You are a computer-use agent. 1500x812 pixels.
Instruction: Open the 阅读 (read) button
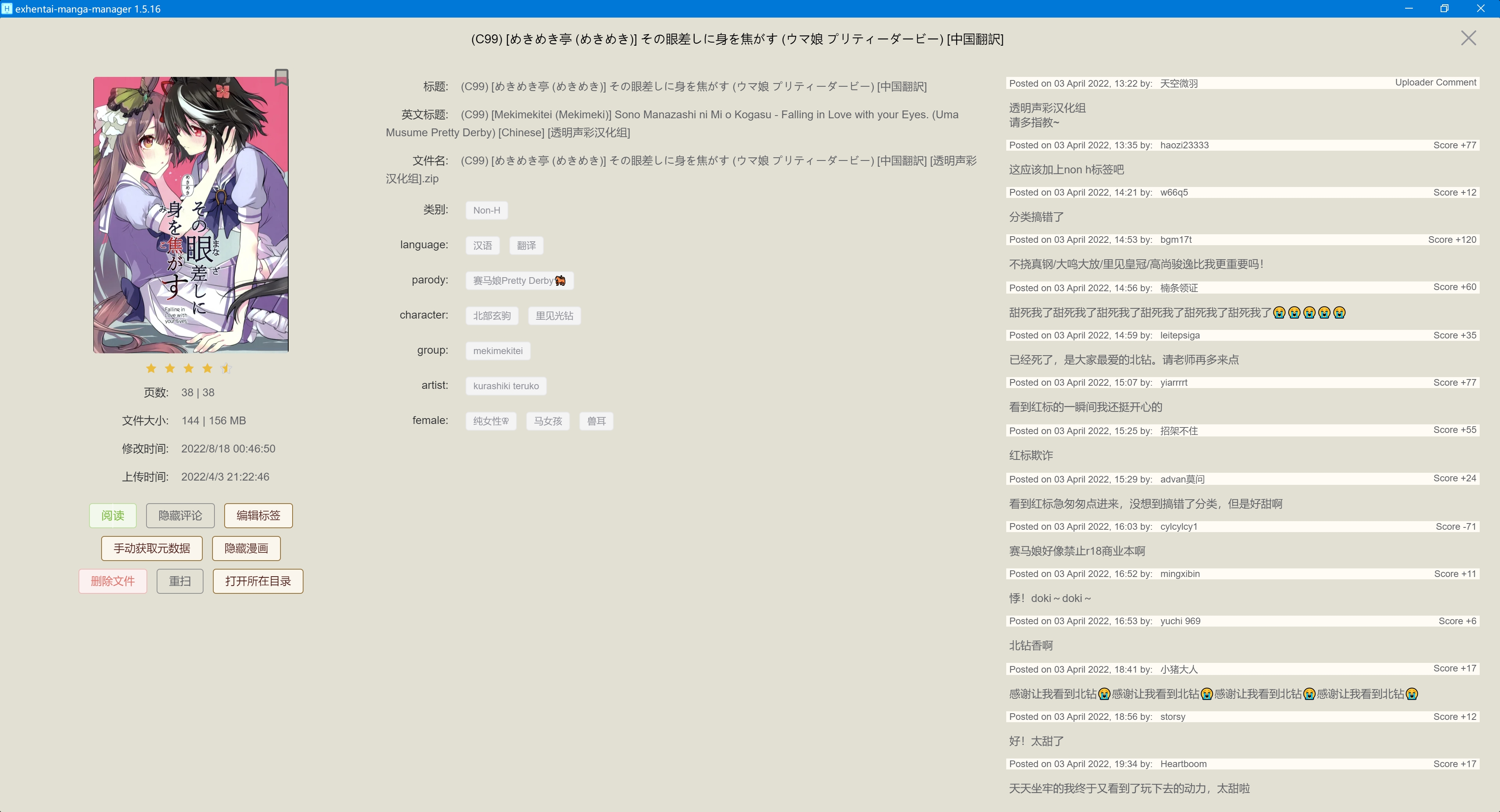click(112, 515)
